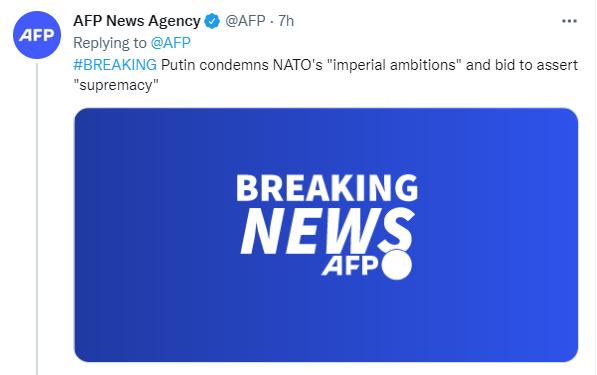This screenshot has height=375, width=597.
Task: Click the blue verified checkmark badge
Action: [x=212, y=21]
